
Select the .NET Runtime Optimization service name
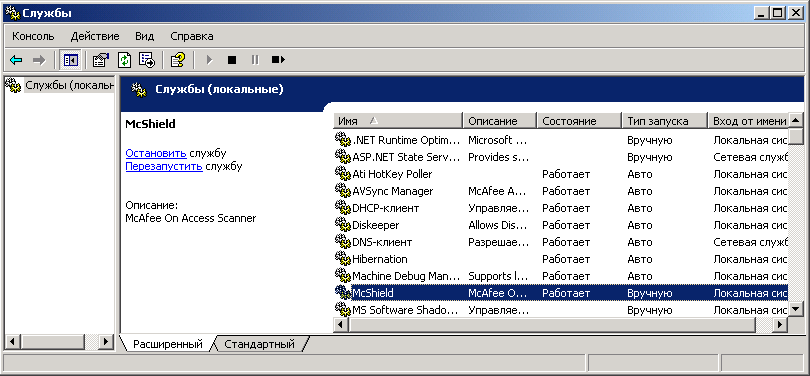tap(406, 140)
